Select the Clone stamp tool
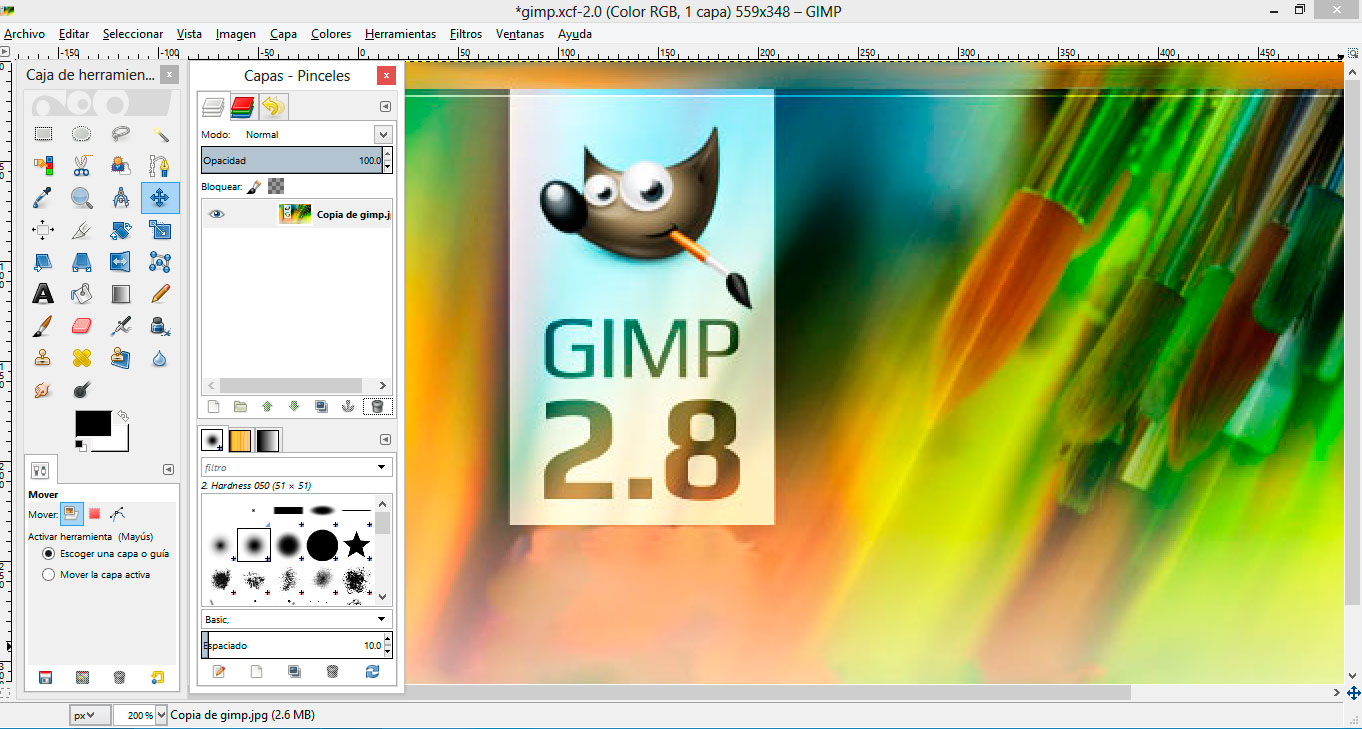The height and width of the screenshot is (729, 1362). click(43, 357)
